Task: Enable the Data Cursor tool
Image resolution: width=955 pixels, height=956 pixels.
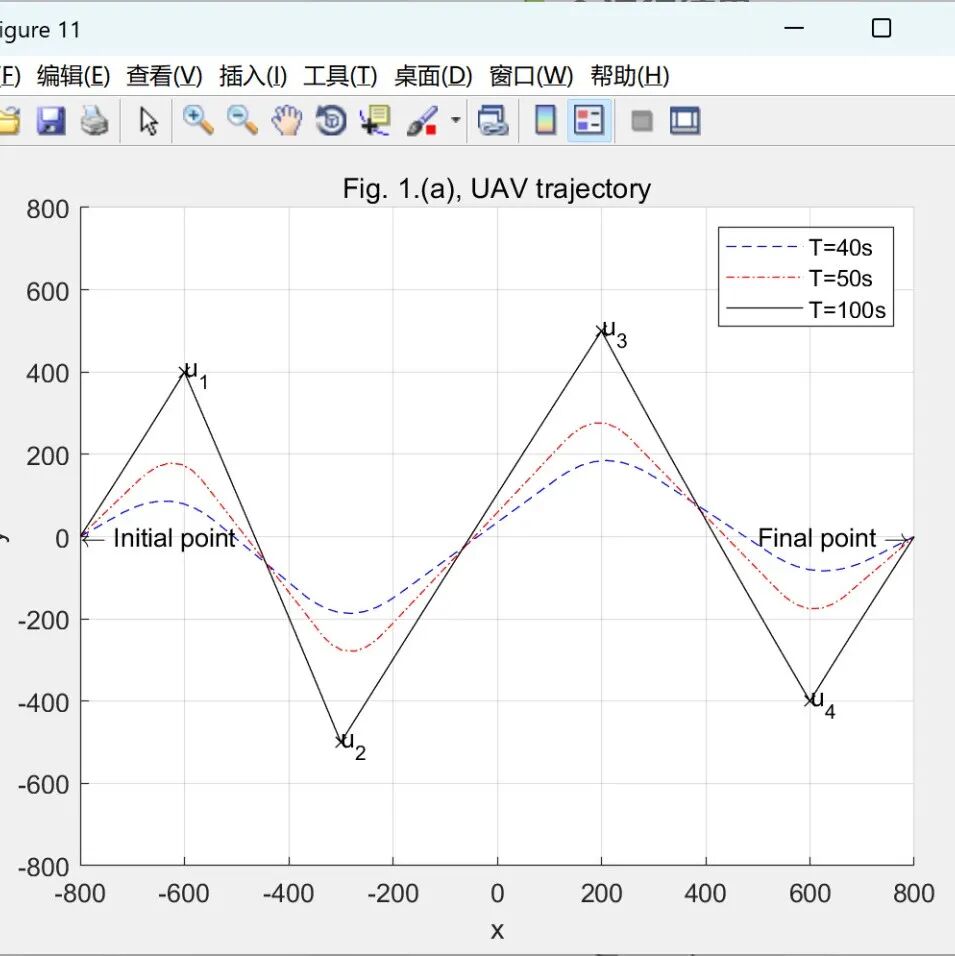Action: point(375,120)
